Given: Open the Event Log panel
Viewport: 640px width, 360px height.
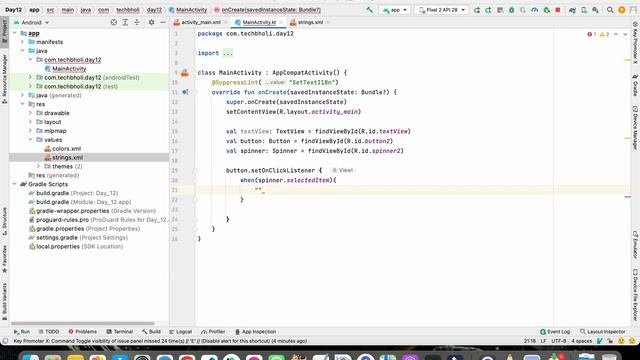Looking at the screenshot, I should click(555, 332).
